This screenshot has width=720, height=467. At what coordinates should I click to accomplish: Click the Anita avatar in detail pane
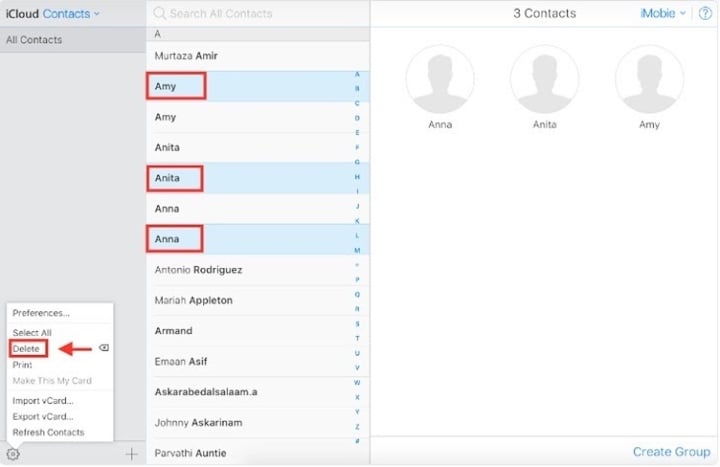click(x=545, y=79)
